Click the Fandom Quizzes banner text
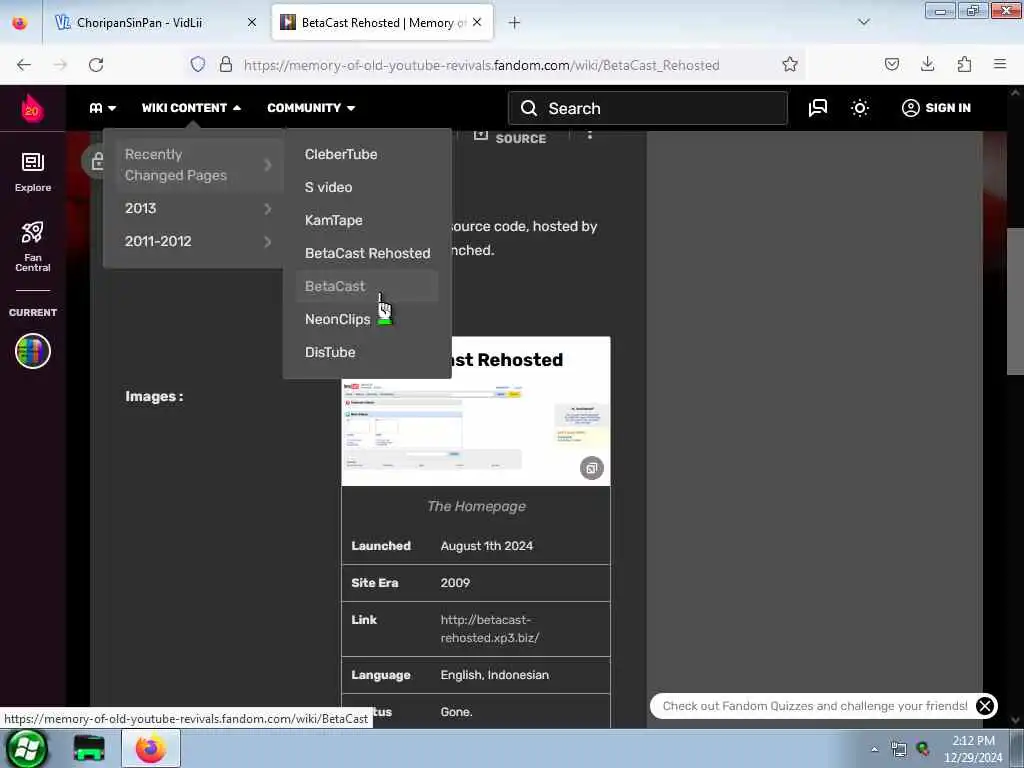Image resolution: width=1024 pixels, height=768 pixels. [x=815, y=706]
